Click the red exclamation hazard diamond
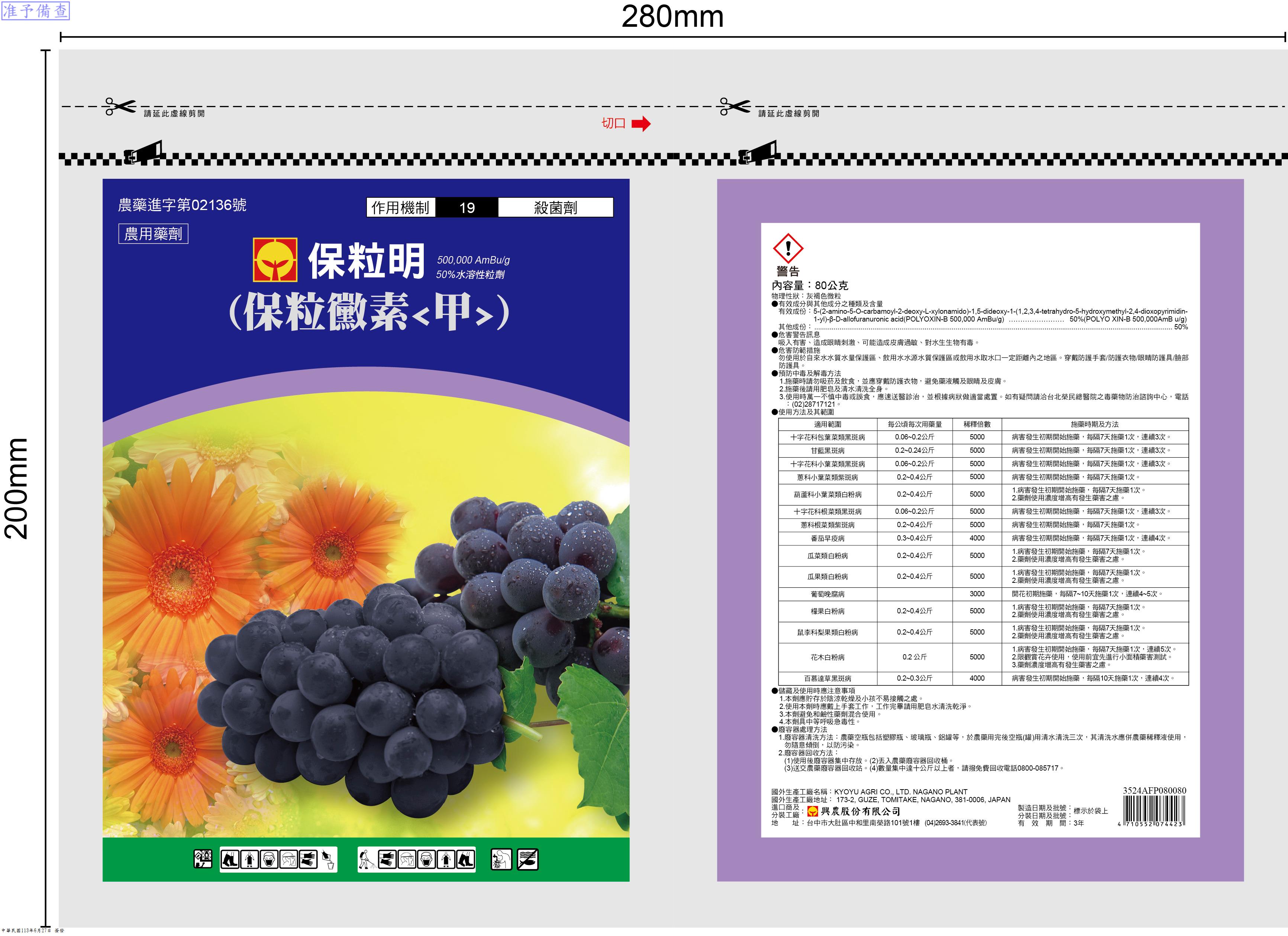The width and height of the screenshot is (1288, 936). click(x=788, y=249)
